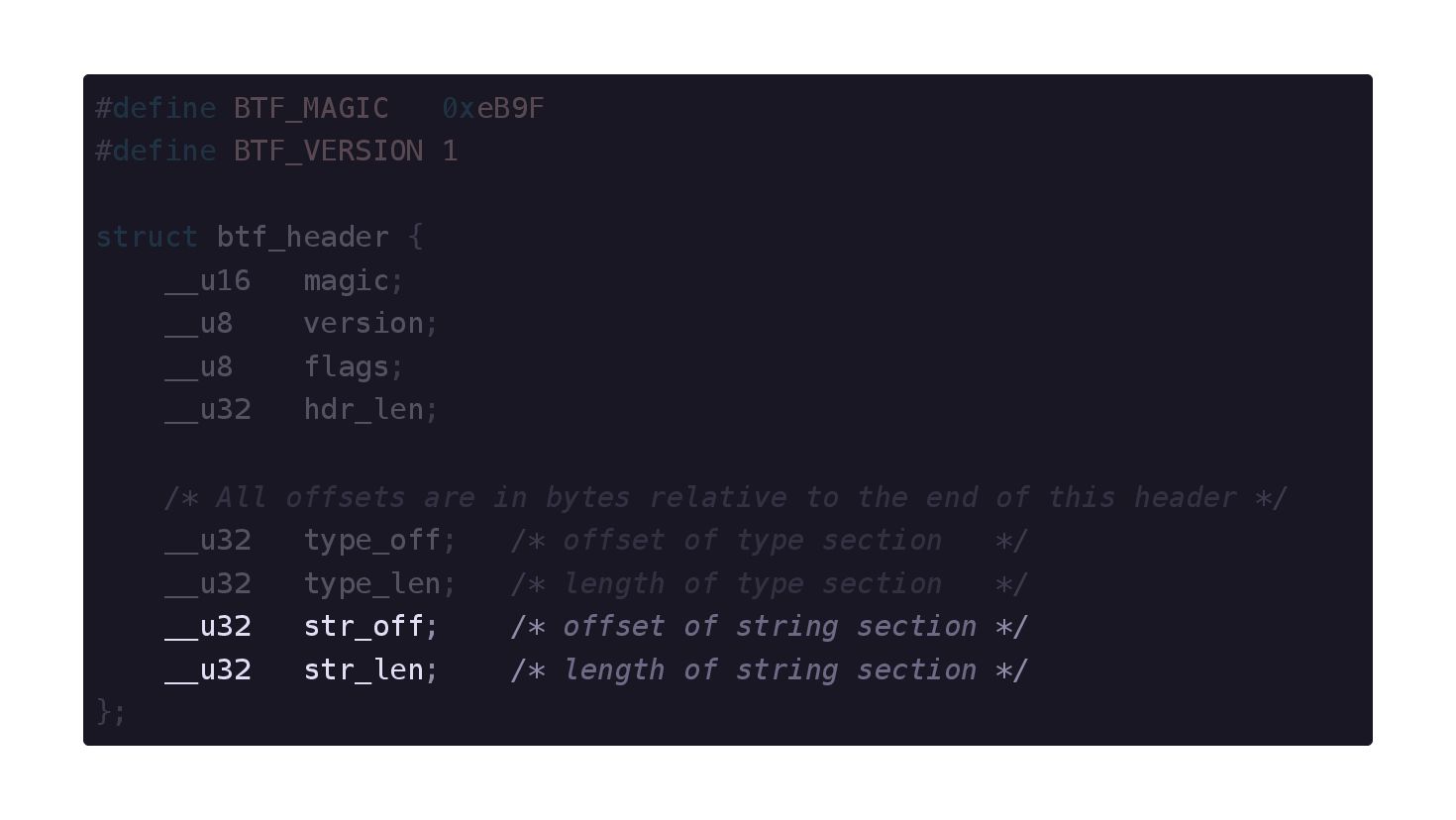
Task: Click the magic field name
Action: coord(347,281)
